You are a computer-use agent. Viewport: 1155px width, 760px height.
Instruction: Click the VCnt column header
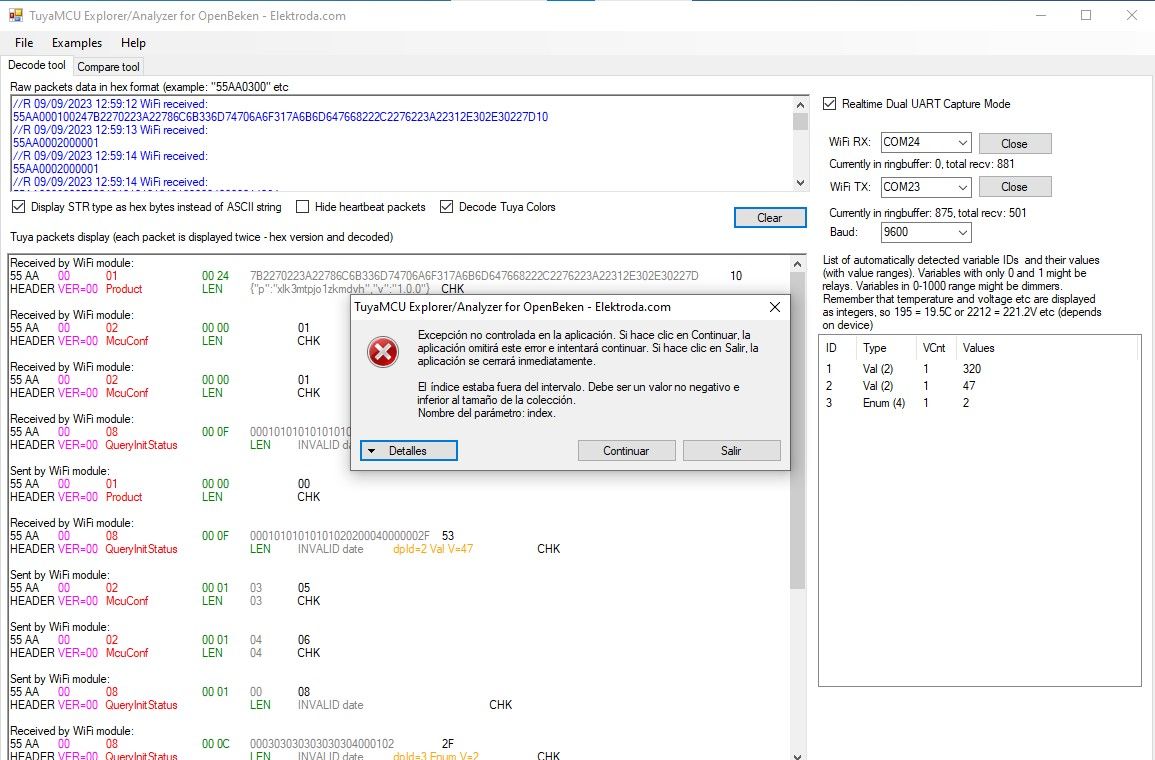(934, 348)
